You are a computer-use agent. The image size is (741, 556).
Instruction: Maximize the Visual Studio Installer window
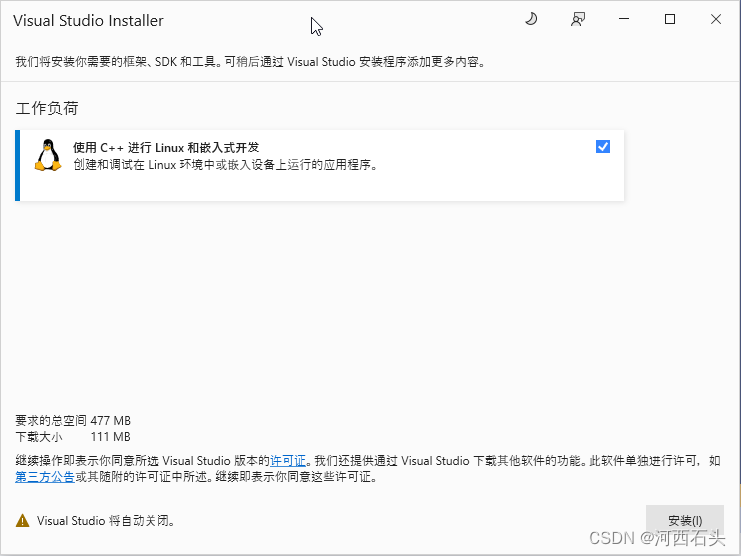pyautogui.click(x=670, y=19)
